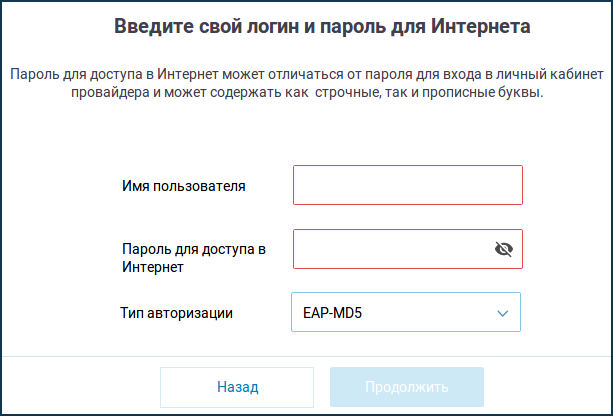Select the "EAP-MD5" value text

(x=332, y=313)
